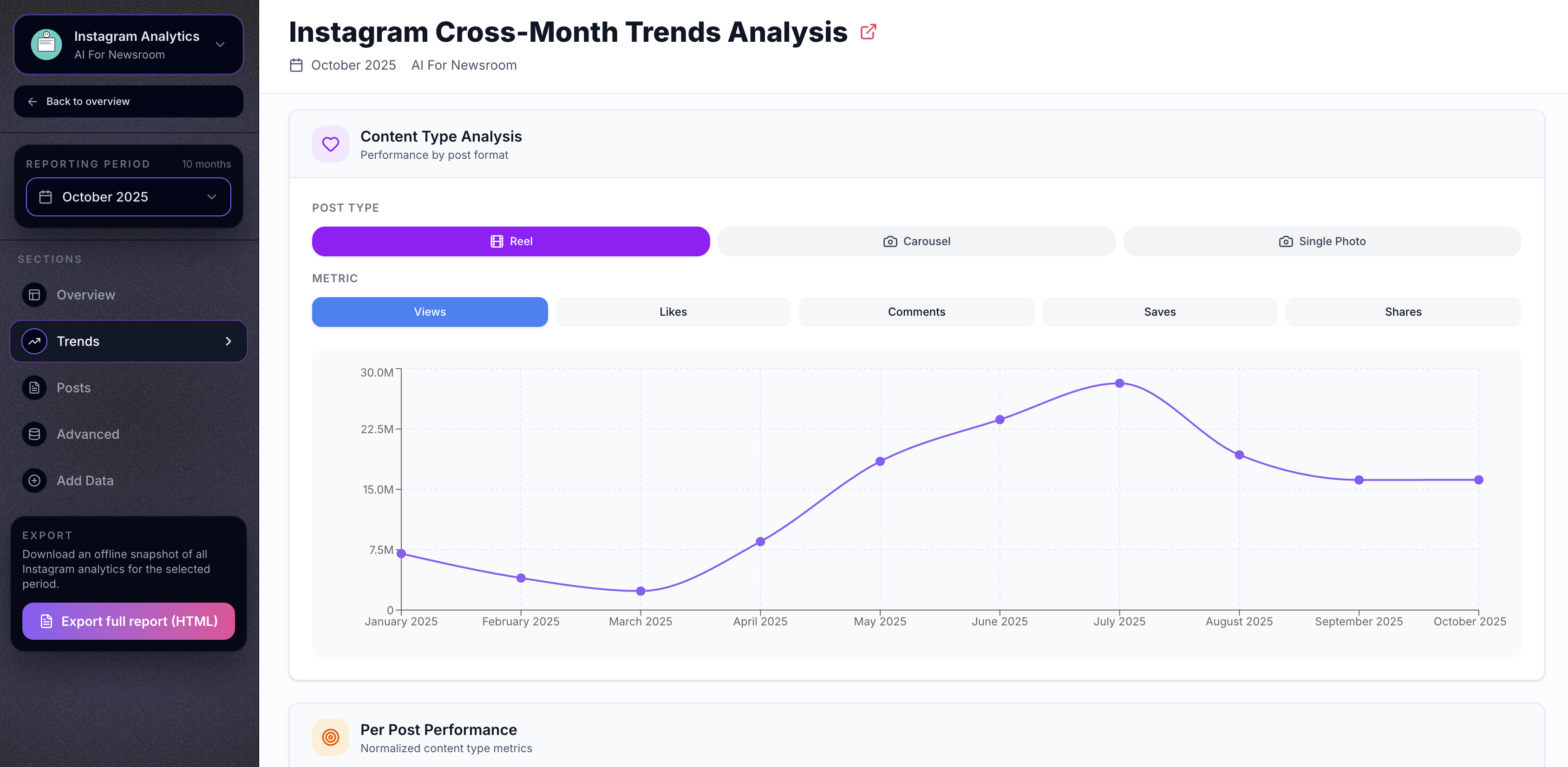Switch the metric to Saves
1568x767 pixels.
[x=1159, y=312]
